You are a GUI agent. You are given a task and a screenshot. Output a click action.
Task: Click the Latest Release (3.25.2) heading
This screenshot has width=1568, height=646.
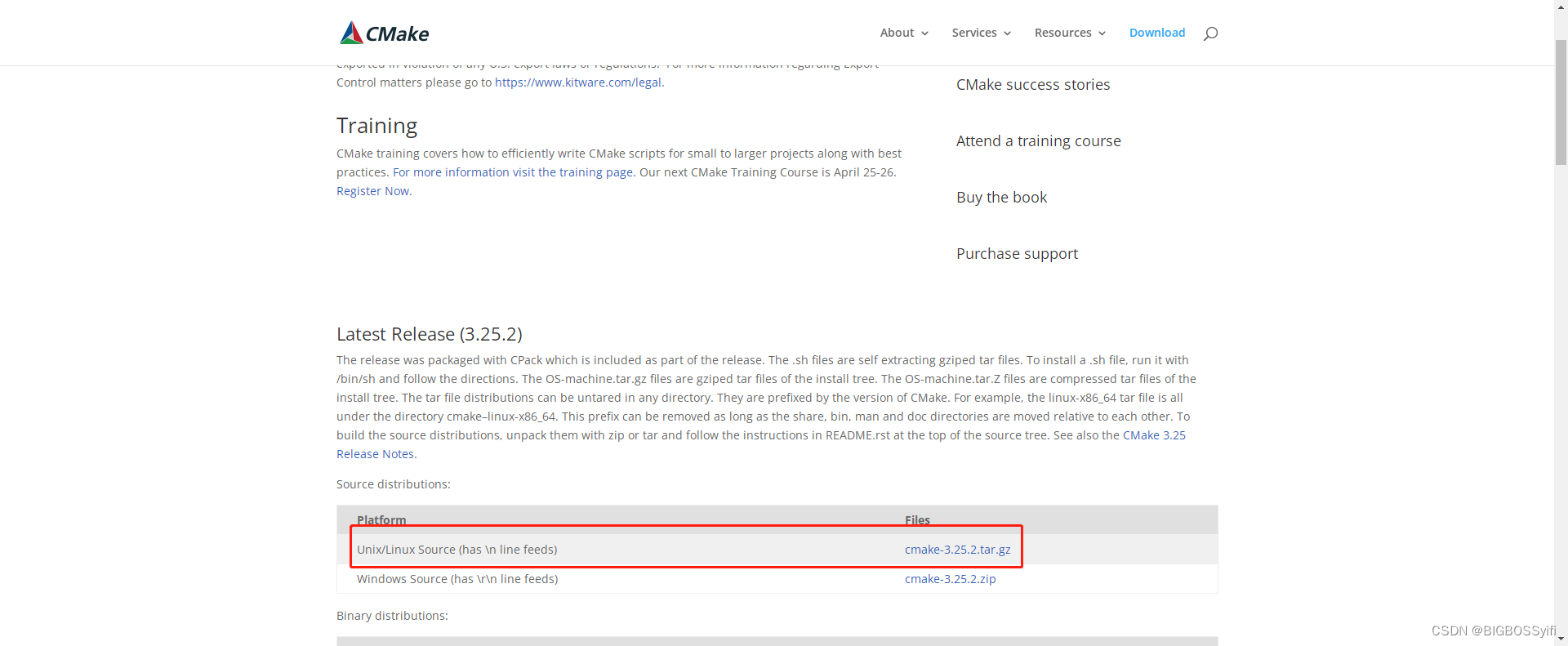click(x=430, y=334)
